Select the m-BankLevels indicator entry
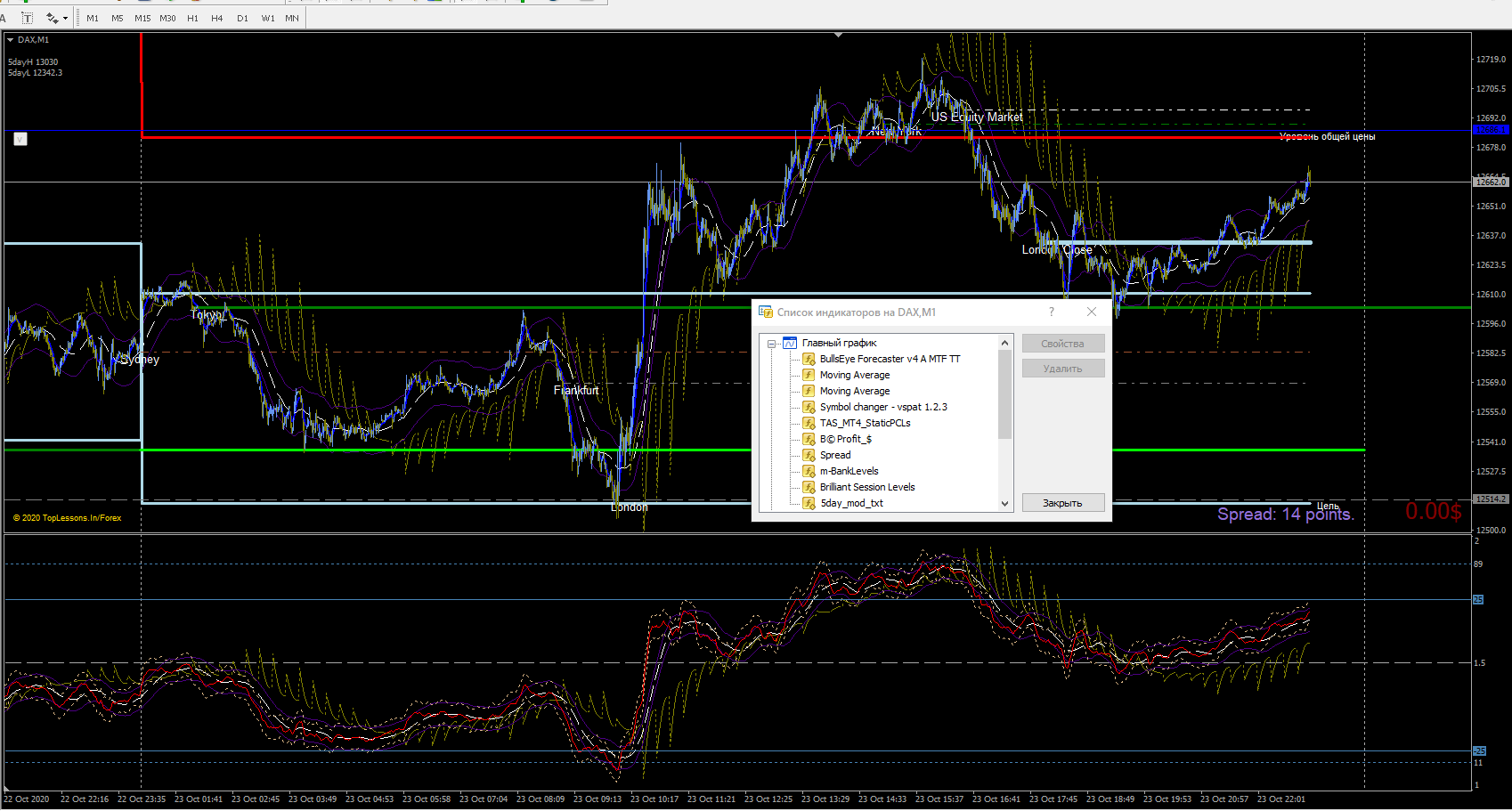Viewport: 1512px width, 811px height. (849, 471)
